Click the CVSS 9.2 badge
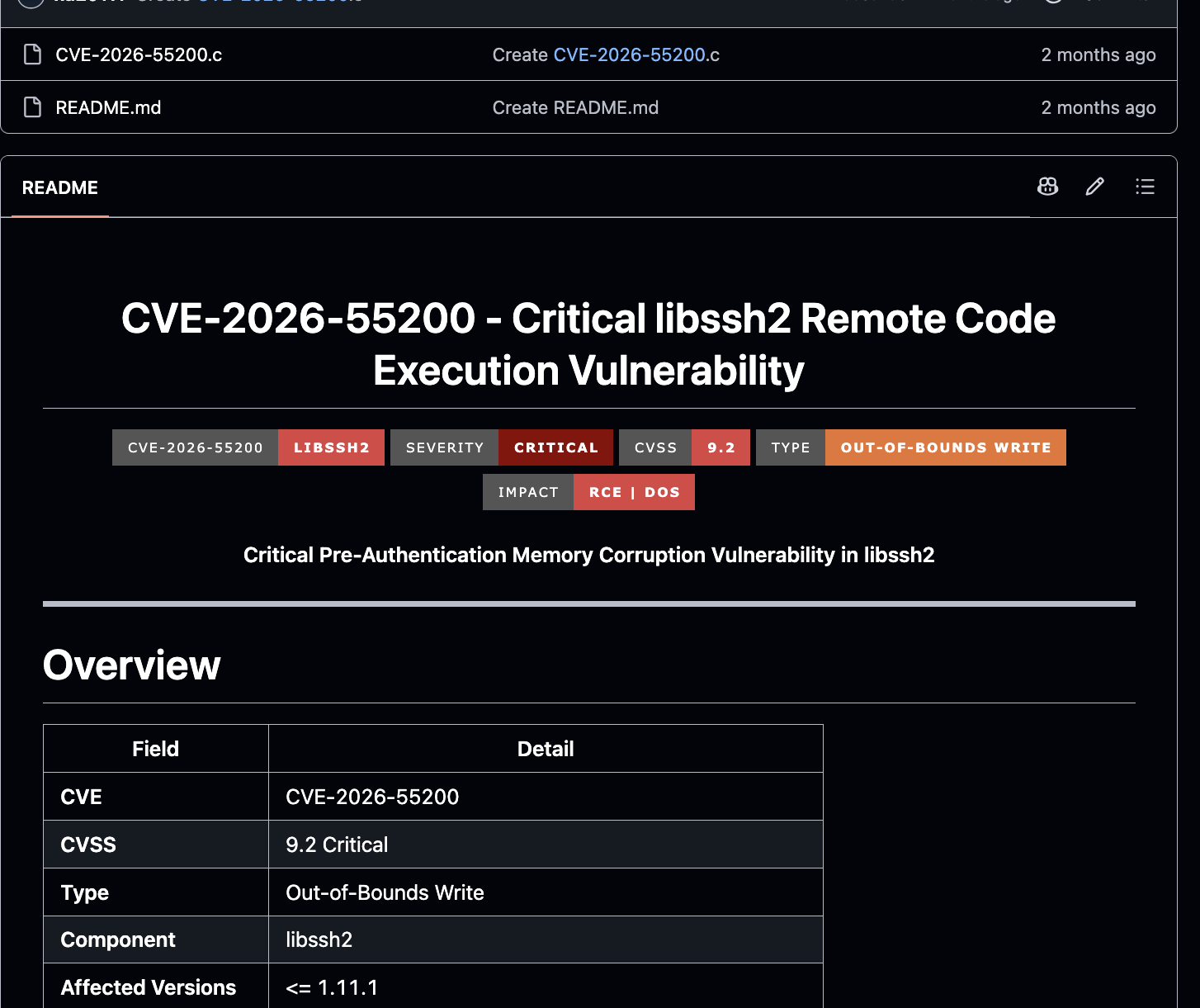This screenshot has width=1200, height=1008. pos(684,447)
